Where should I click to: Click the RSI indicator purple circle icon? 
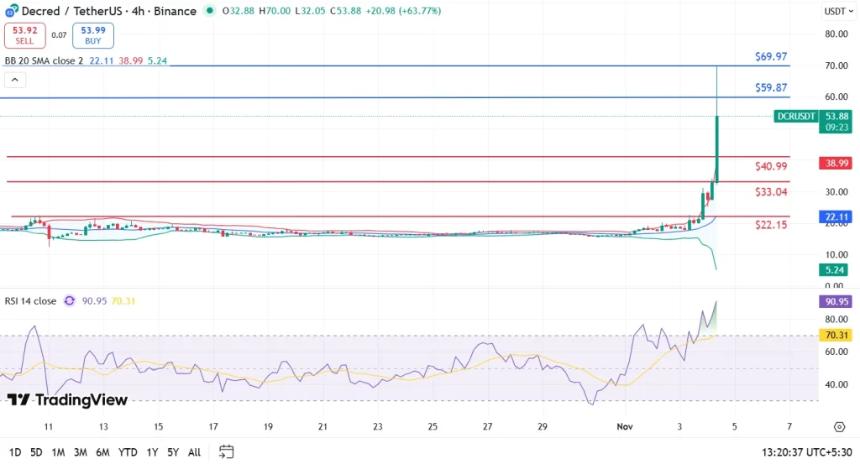70,300
